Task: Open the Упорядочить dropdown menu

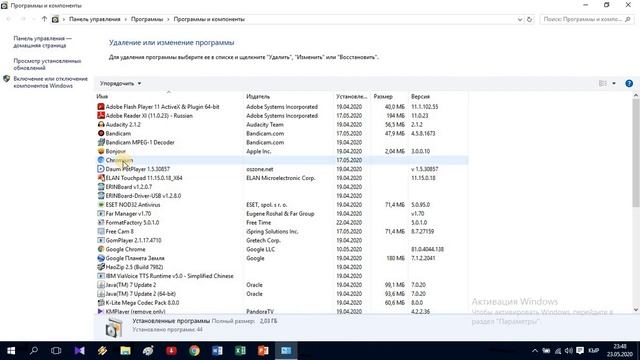Action: click(120, 83)
